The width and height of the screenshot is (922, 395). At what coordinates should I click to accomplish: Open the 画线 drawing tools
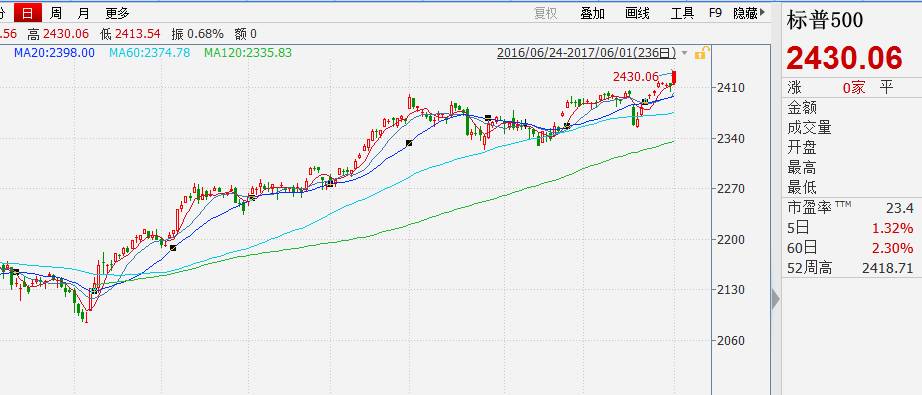coord(637,13)
